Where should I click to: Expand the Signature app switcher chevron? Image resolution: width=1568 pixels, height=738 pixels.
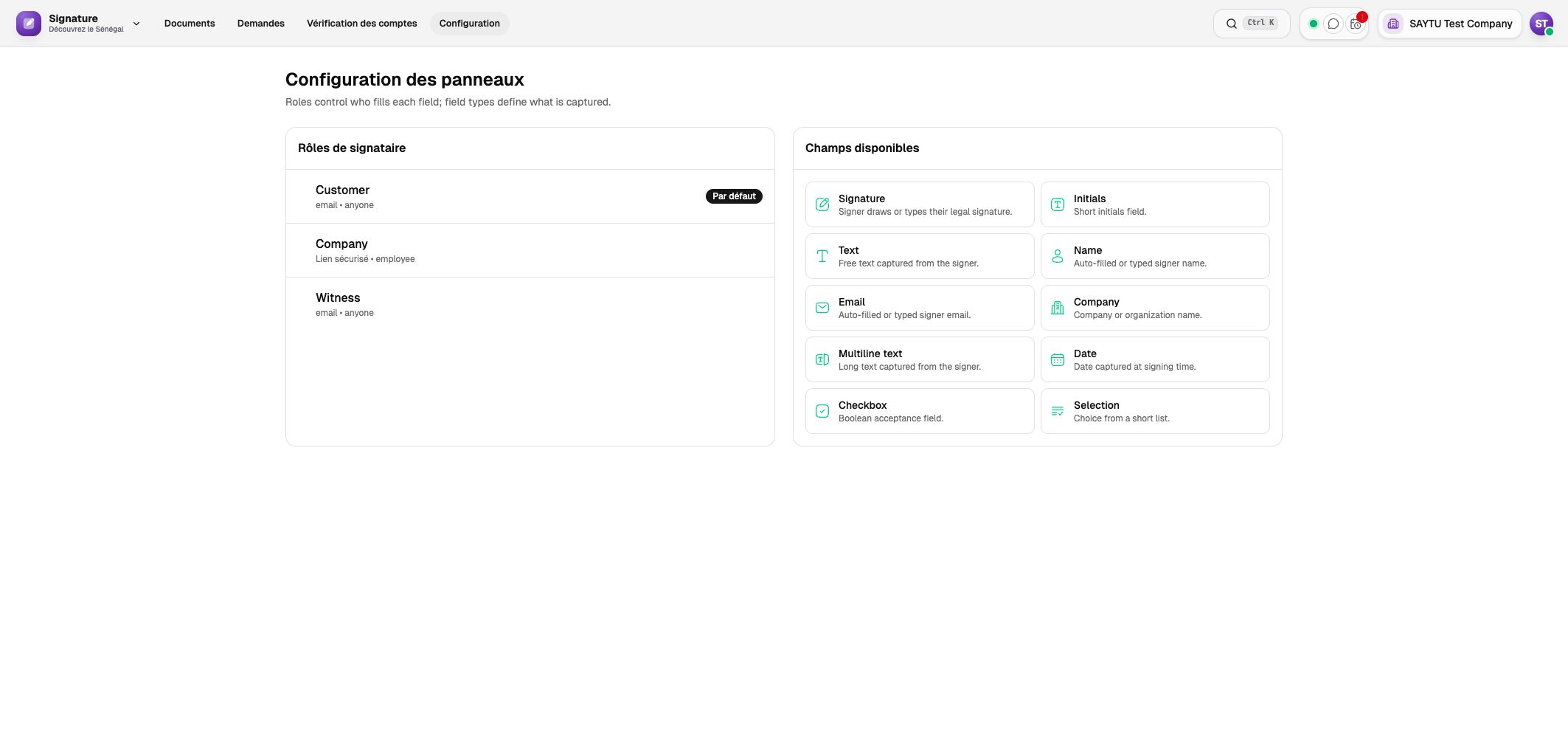coord(136,24)
